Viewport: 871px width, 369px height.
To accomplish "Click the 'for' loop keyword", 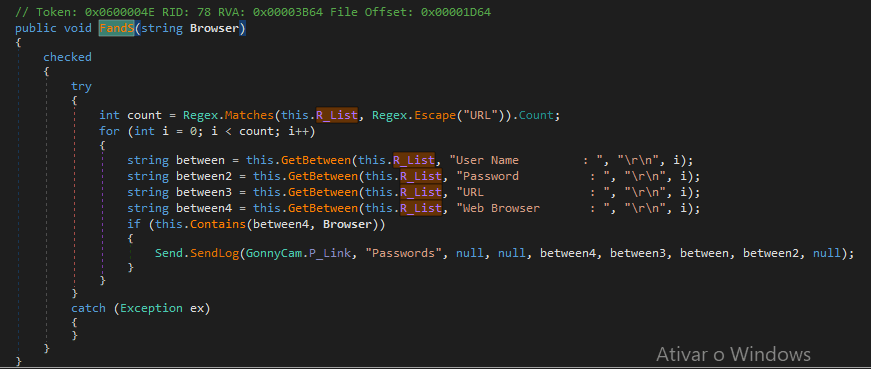I will [x=109, y=131].
